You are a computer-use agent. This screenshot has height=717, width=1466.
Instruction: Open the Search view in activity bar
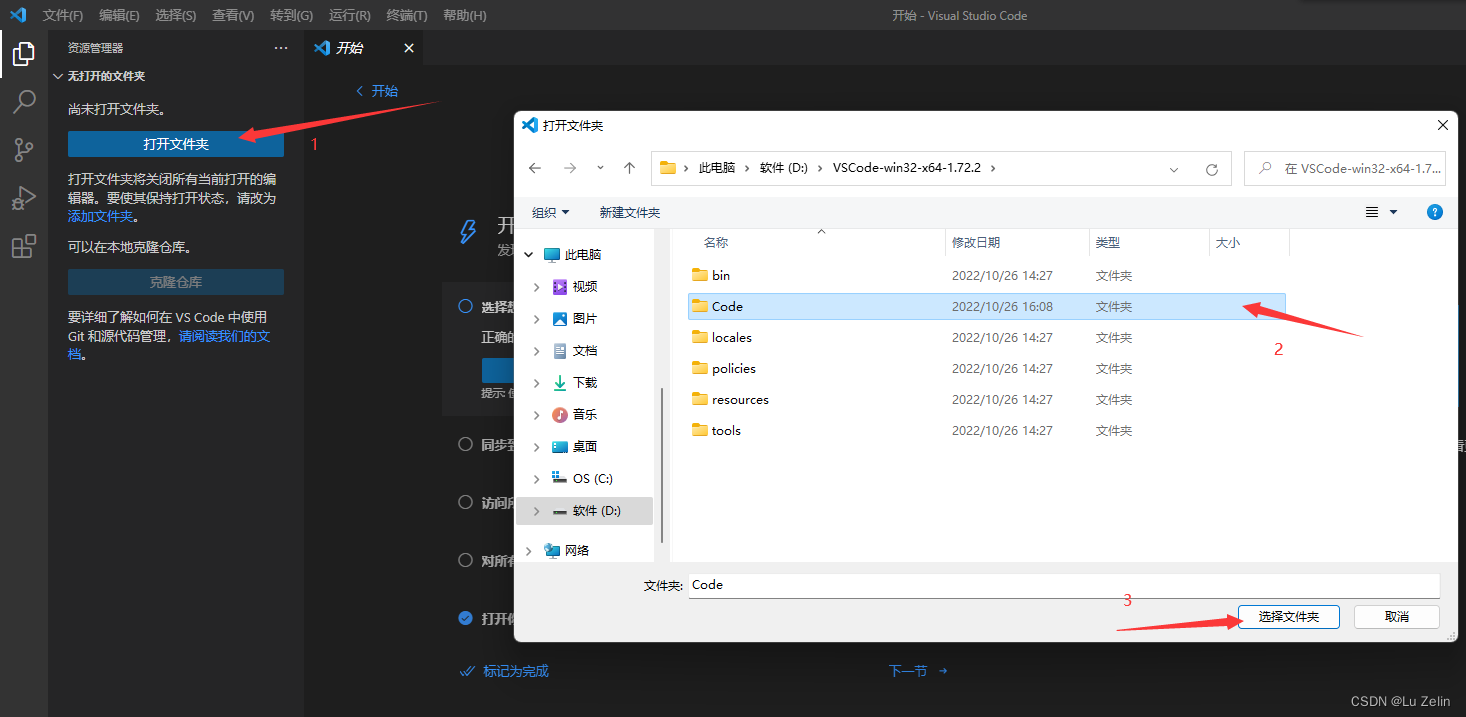(x=23, y=102)
